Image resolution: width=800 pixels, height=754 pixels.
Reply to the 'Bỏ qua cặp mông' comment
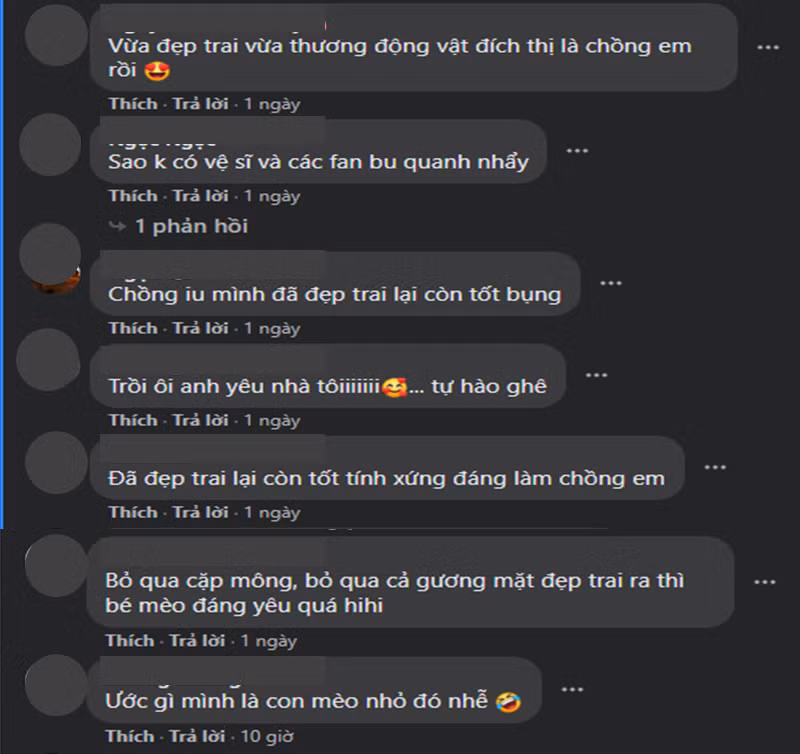tap(197, 641)
